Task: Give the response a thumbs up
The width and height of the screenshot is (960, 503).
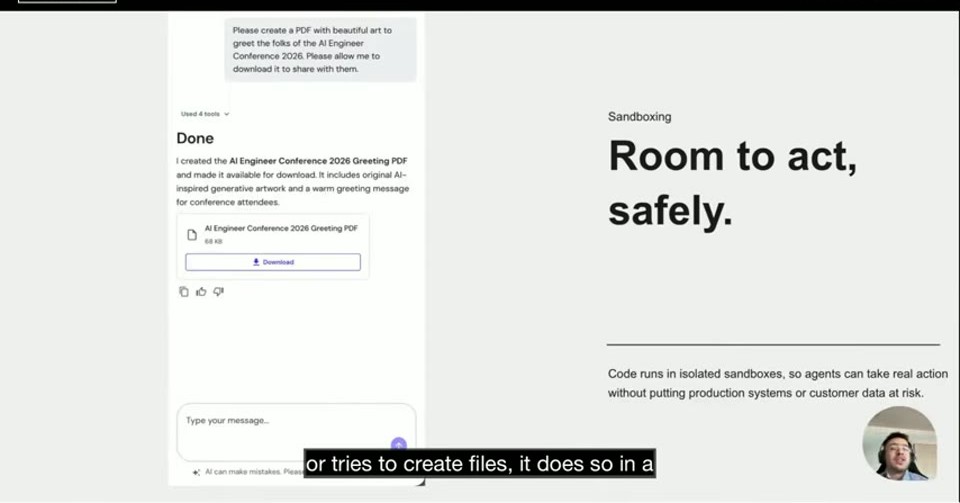Action: pos(201,292)
